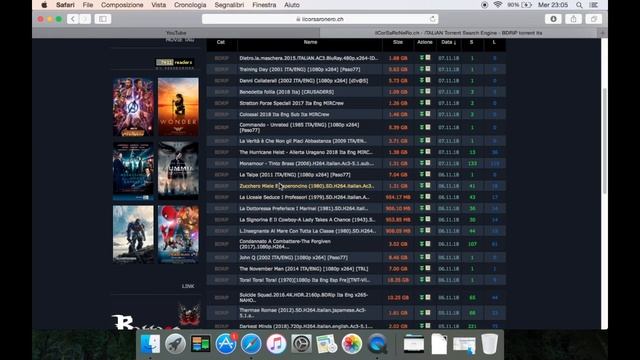Click the LINK label in the sidebar
640x360 pixels.
(188, 286)
